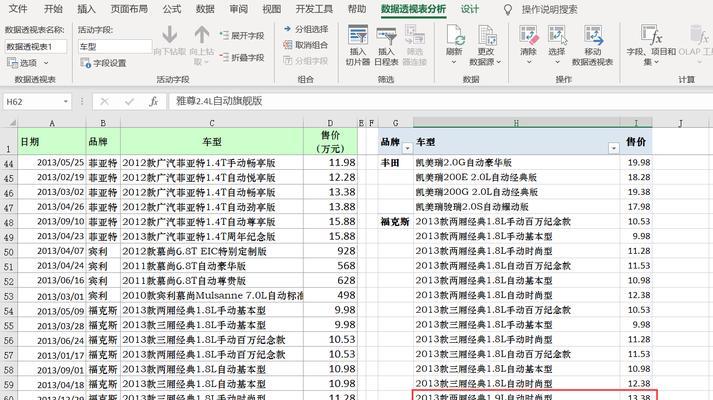Open the 车型 pivot filter dropdown
Image resolution: width=713 pixels, height=400 pixels.
click(x=613, y=148)
